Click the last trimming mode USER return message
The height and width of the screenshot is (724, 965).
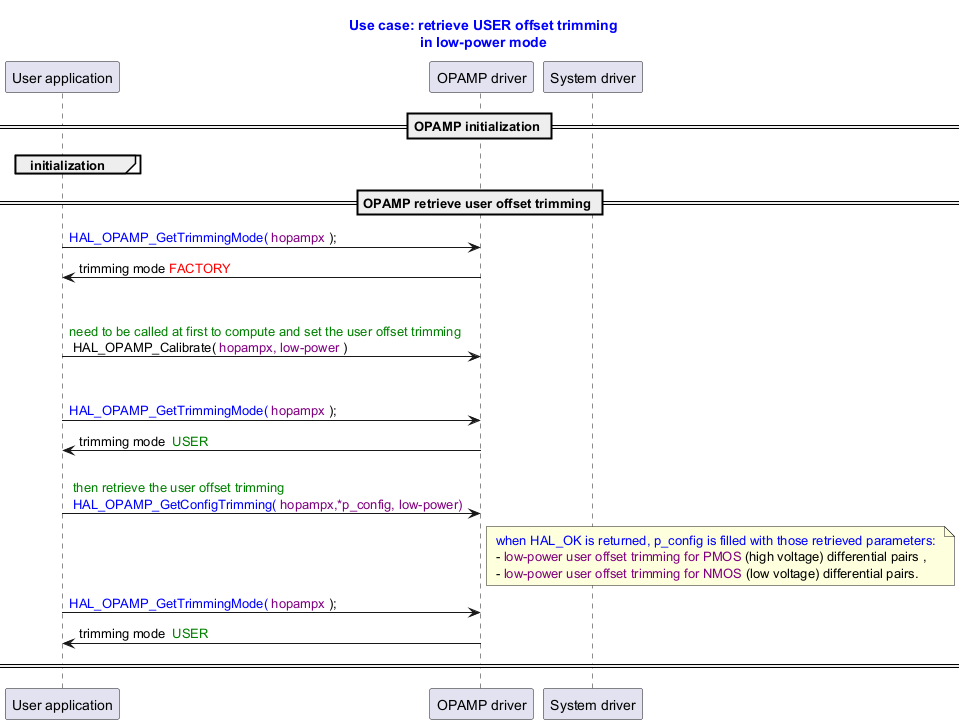(143, 633)
